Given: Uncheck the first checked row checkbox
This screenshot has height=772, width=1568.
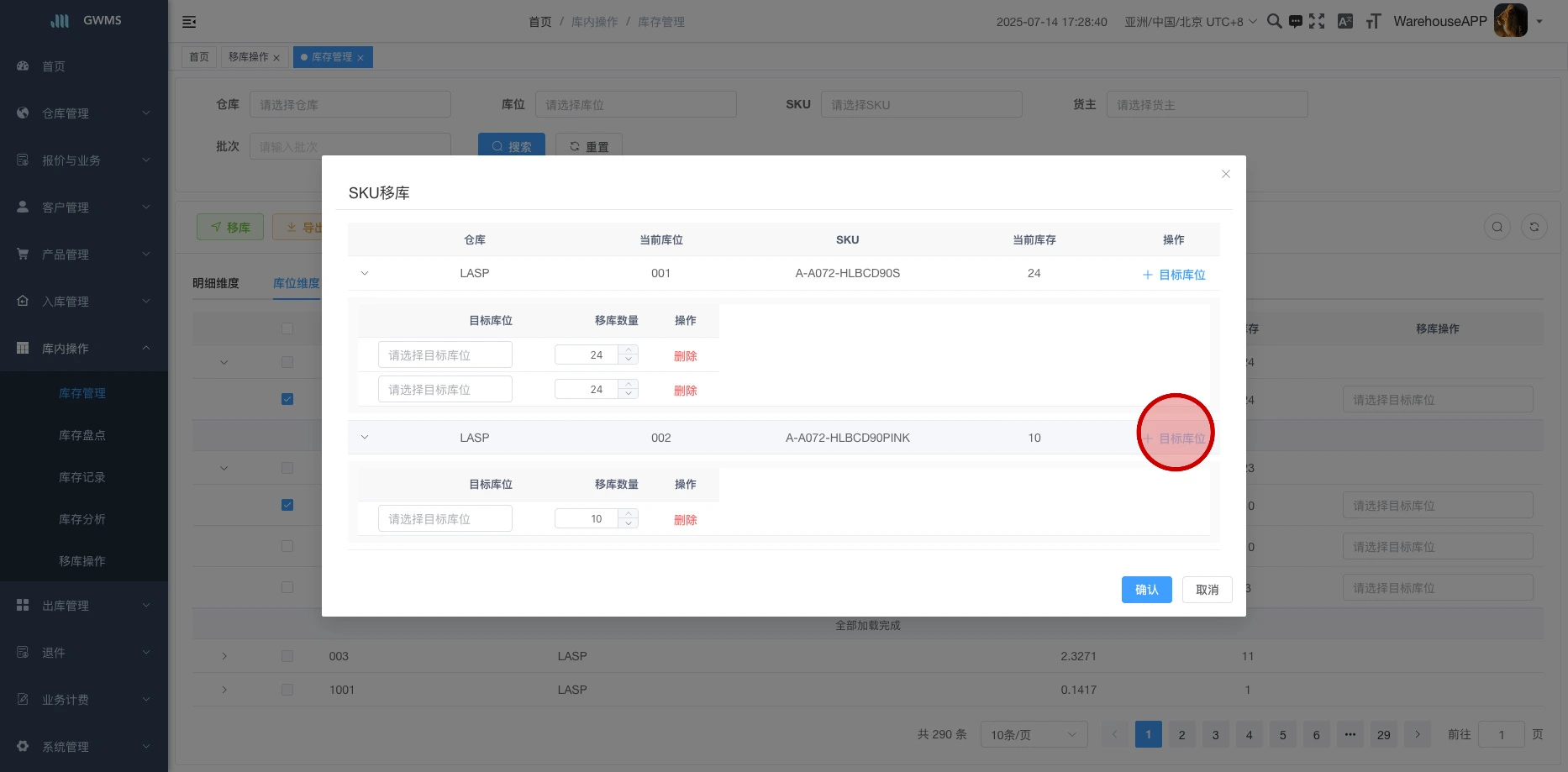Looking at the screenshot, I should tap(287, 399).
